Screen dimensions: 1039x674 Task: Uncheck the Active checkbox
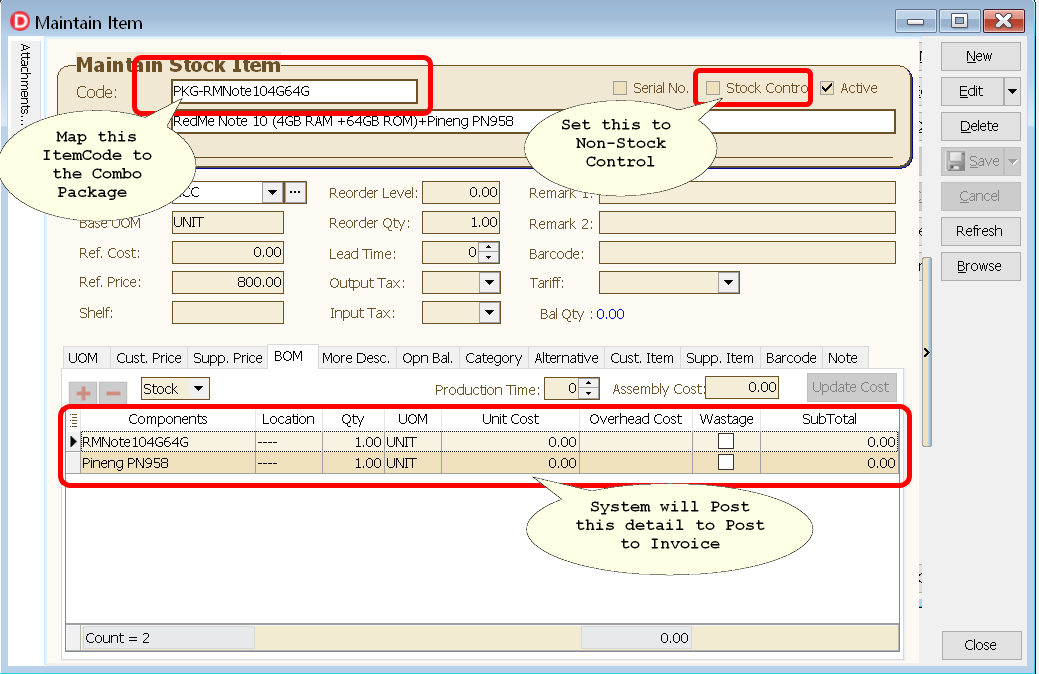point(827,88)
